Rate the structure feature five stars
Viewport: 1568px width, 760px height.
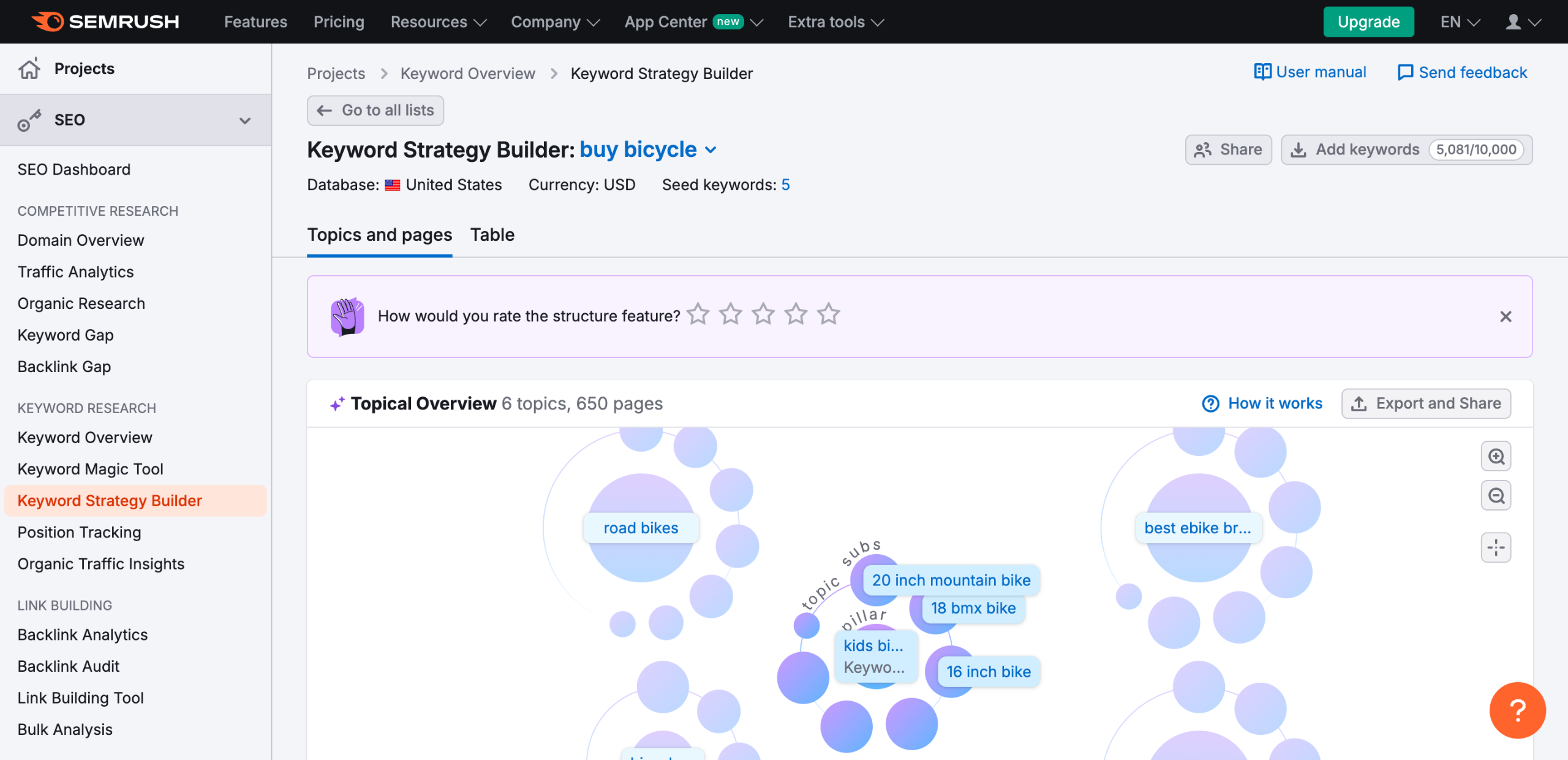pos(829,314)
